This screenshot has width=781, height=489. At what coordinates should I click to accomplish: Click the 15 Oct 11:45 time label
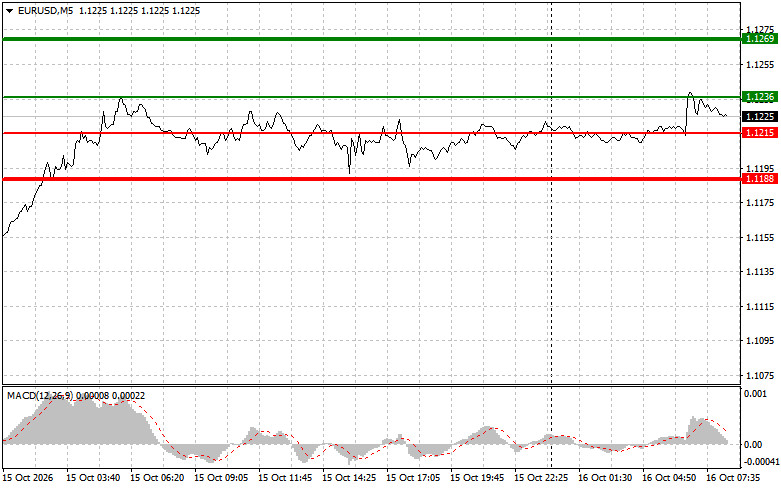285,478
